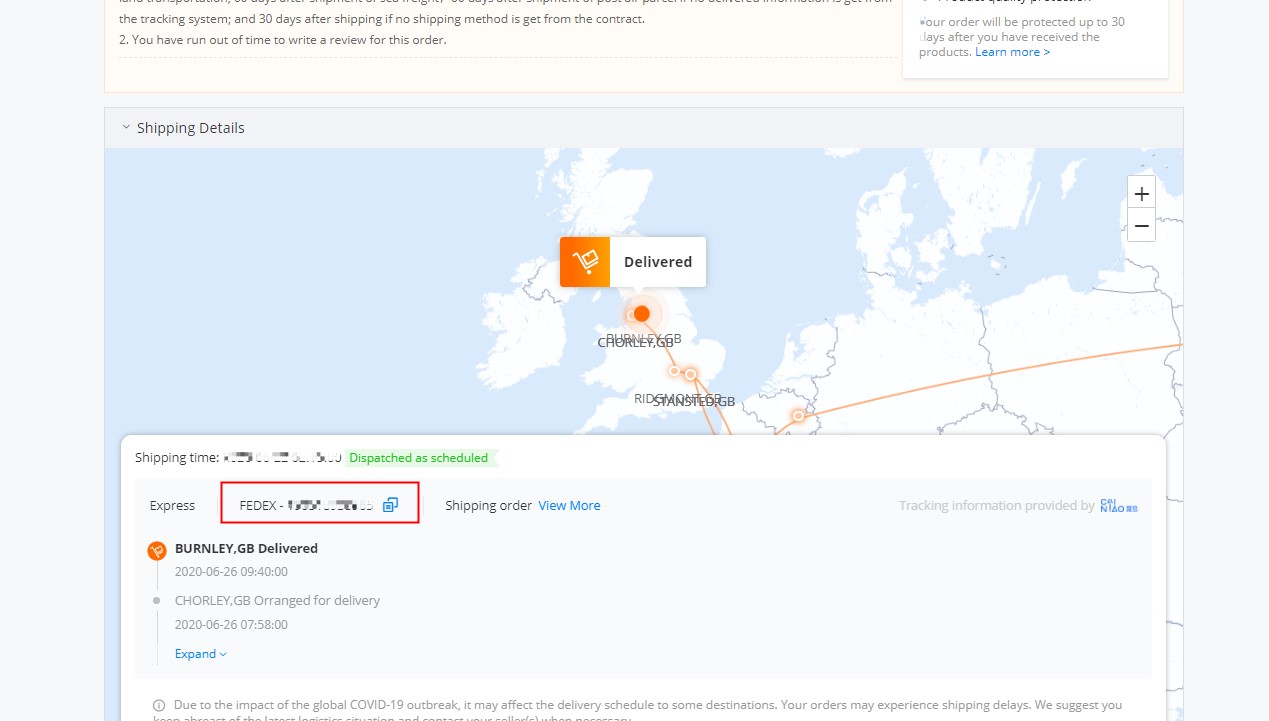The height and width of the screenshot is (721, 1269).
Task: Select the continental Europe route waypoint
Action: (x=798, y=415)
